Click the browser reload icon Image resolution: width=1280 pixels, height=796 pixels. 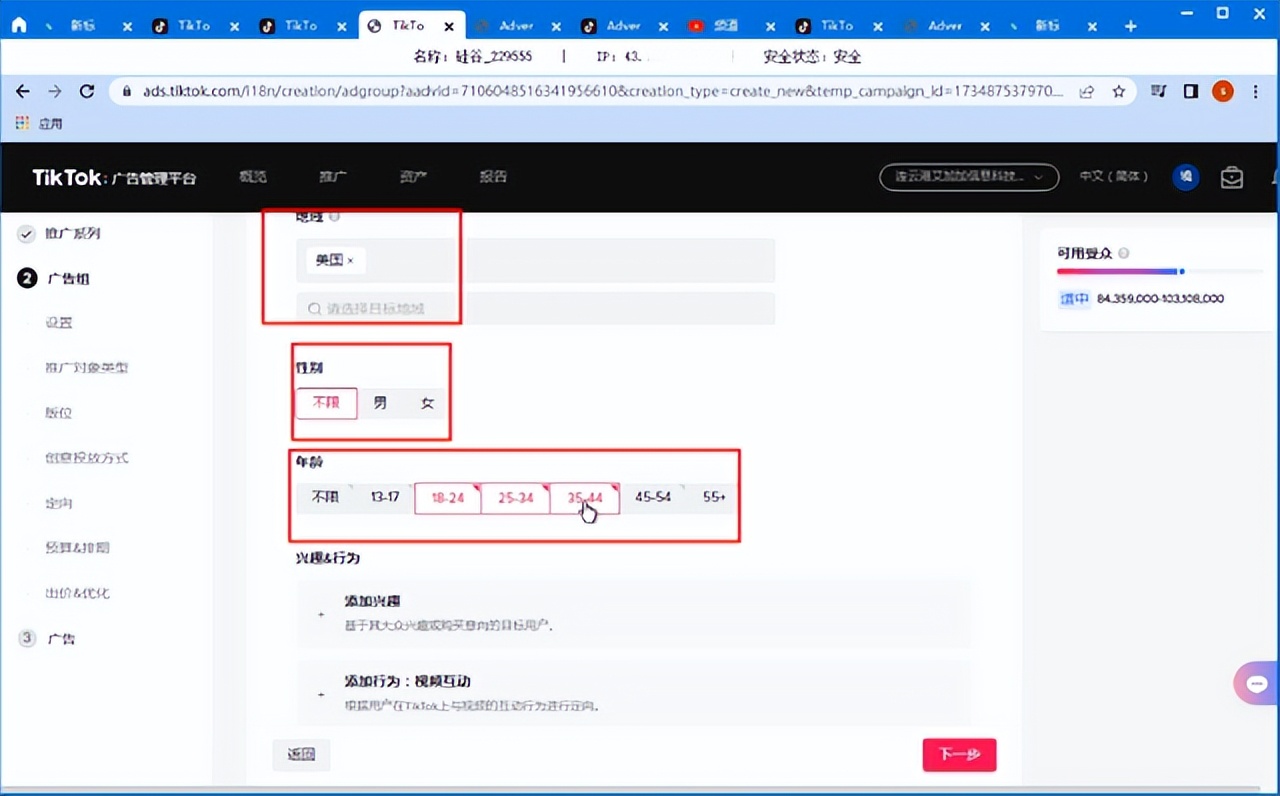(x=87, y=91)
